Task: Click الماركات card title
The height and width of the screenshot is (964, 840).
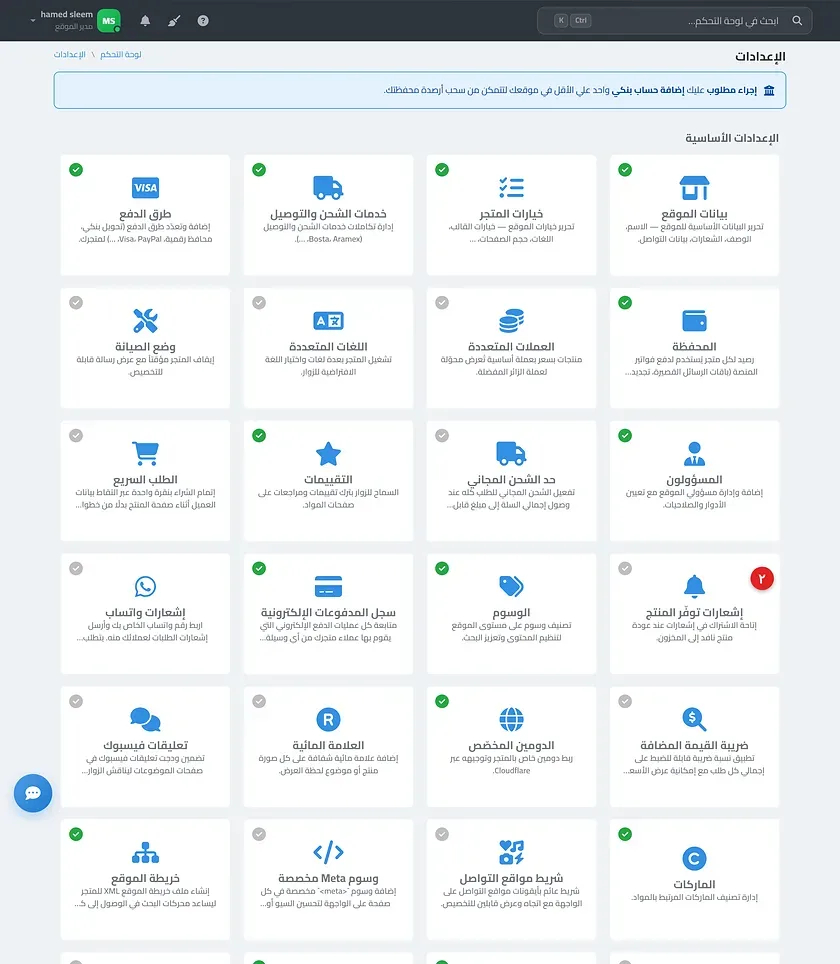Action: [694, 884]
